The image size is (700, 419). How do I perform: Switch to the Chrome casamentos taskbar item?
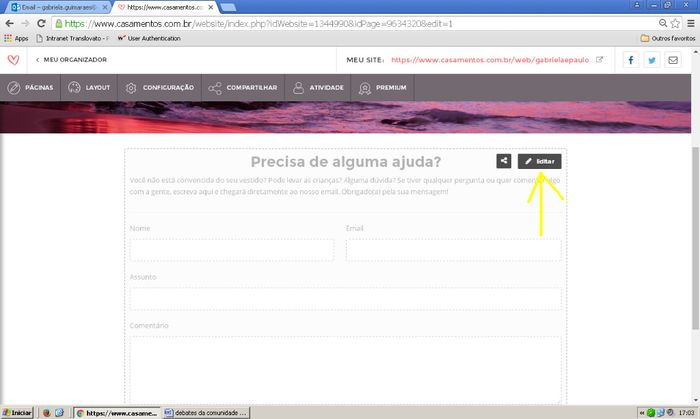117,413
